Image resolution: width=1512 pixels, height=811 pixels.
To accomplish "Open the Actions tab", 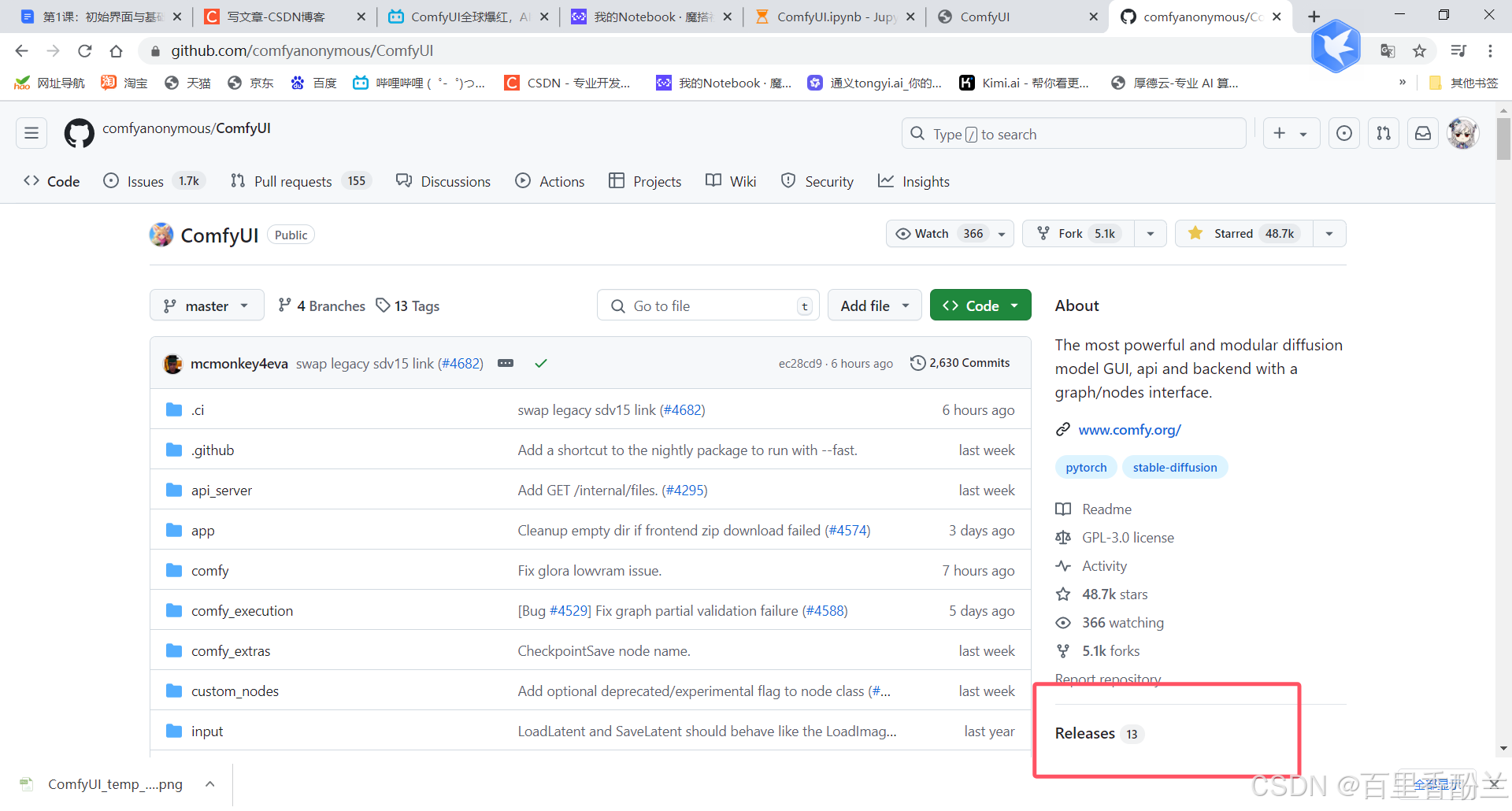I will [x=550, y=181].
